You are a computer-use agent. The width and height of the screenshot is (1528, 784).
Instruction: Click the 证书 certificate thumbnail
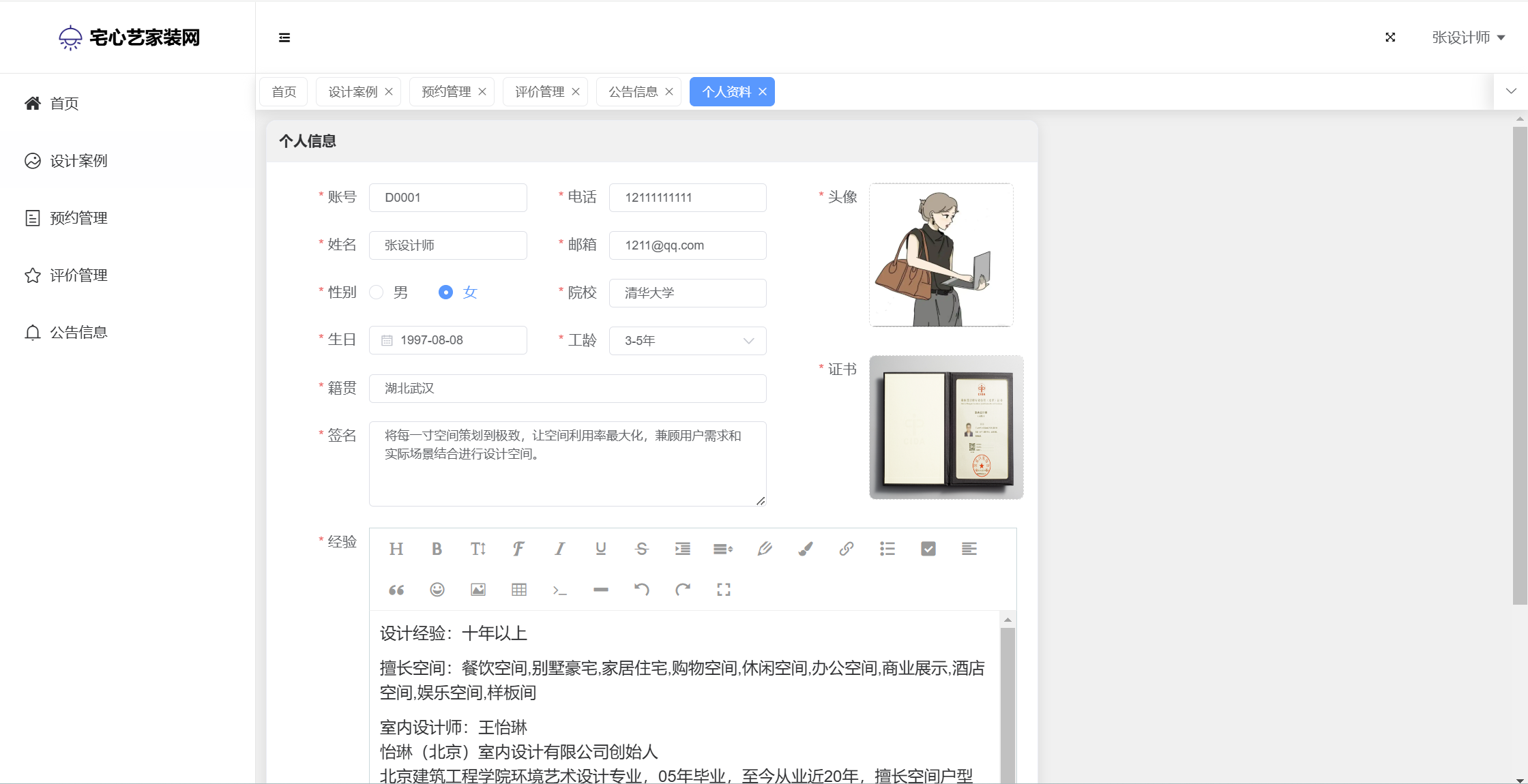click(946, 427)
